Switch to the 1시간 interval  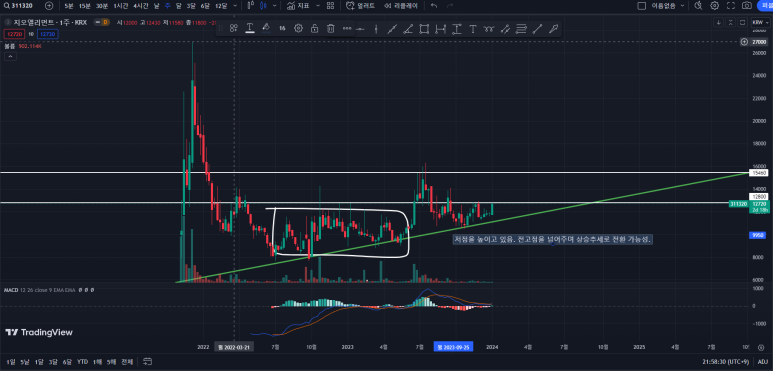120,6
